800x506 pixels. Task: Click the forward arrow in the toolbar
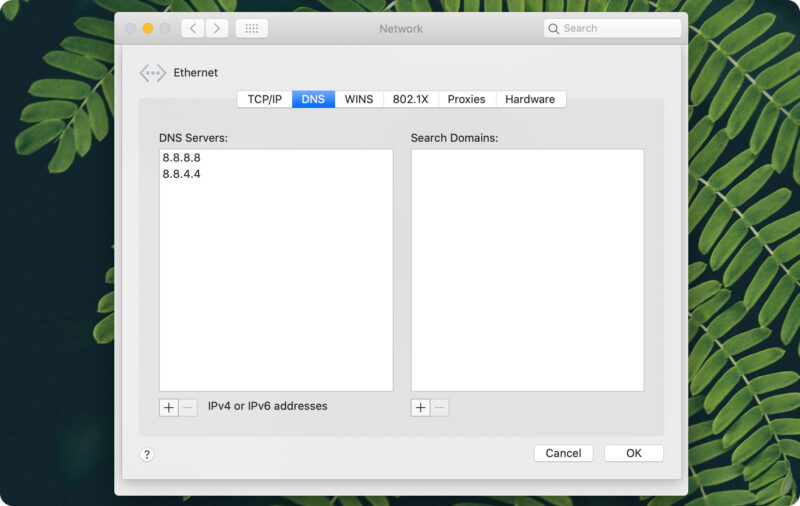[217, 29]
